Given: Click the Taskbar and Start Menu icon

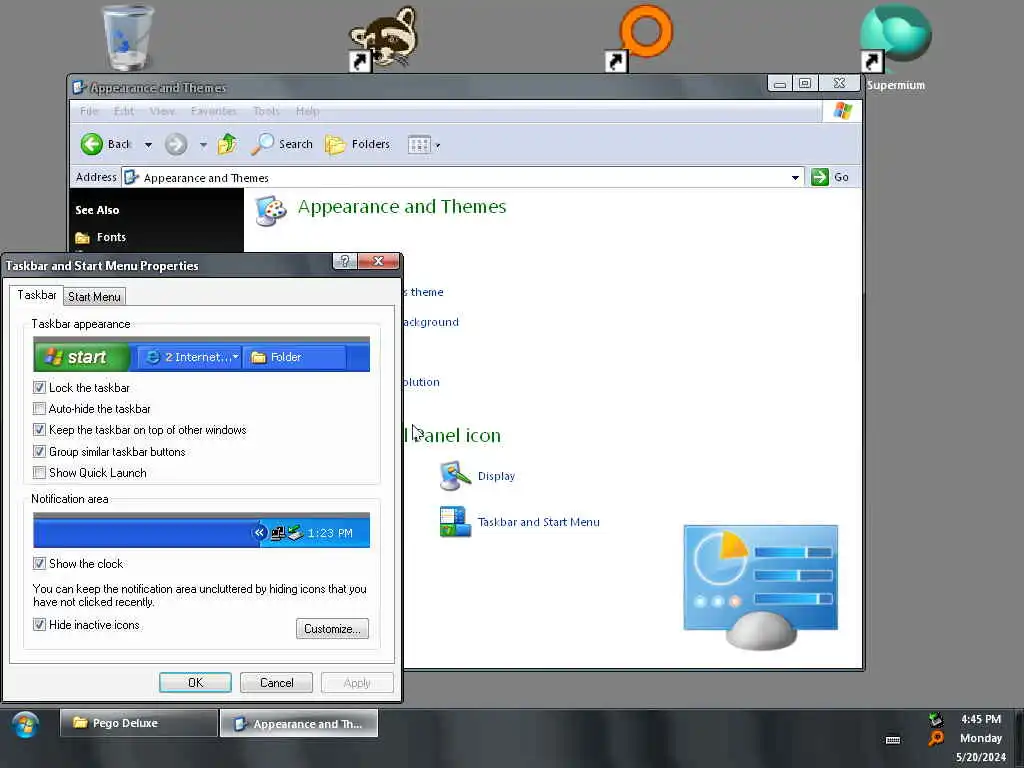Looking at the screenshot, I should click(455, 522).
